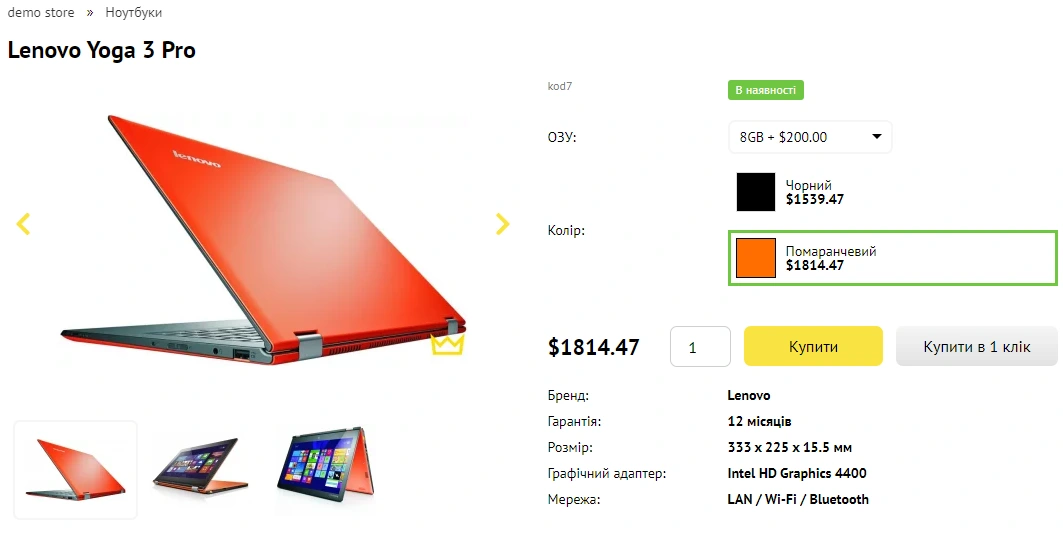This screenshot has width=1063, height=535.
Task: Show the previous product image with left arrow
Action: click(x=23, y=224)
